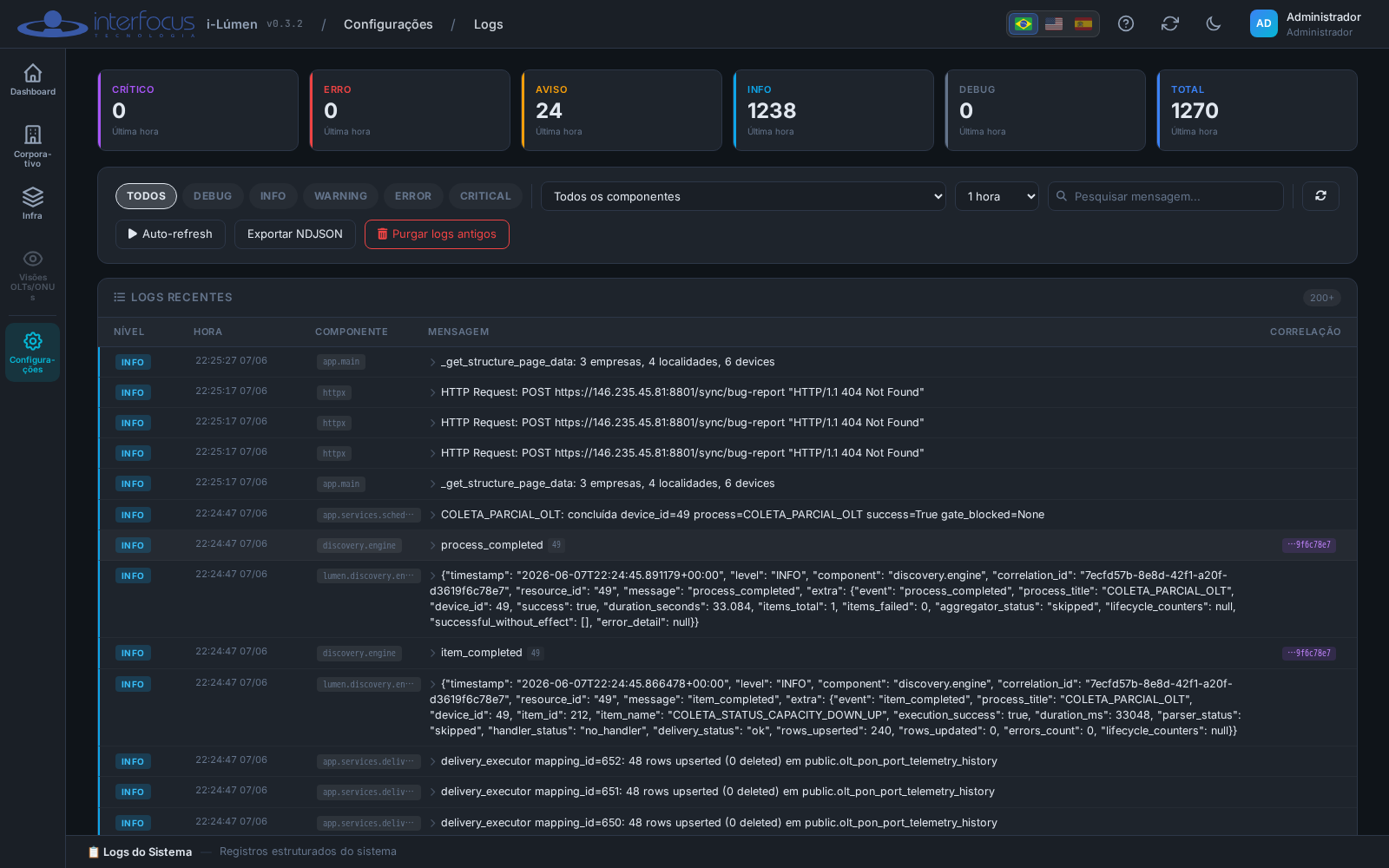The height and width of the screenshot is (868, 1389).
Task: Click the sync arrows icon in header
Action: tap(1170, 23)
